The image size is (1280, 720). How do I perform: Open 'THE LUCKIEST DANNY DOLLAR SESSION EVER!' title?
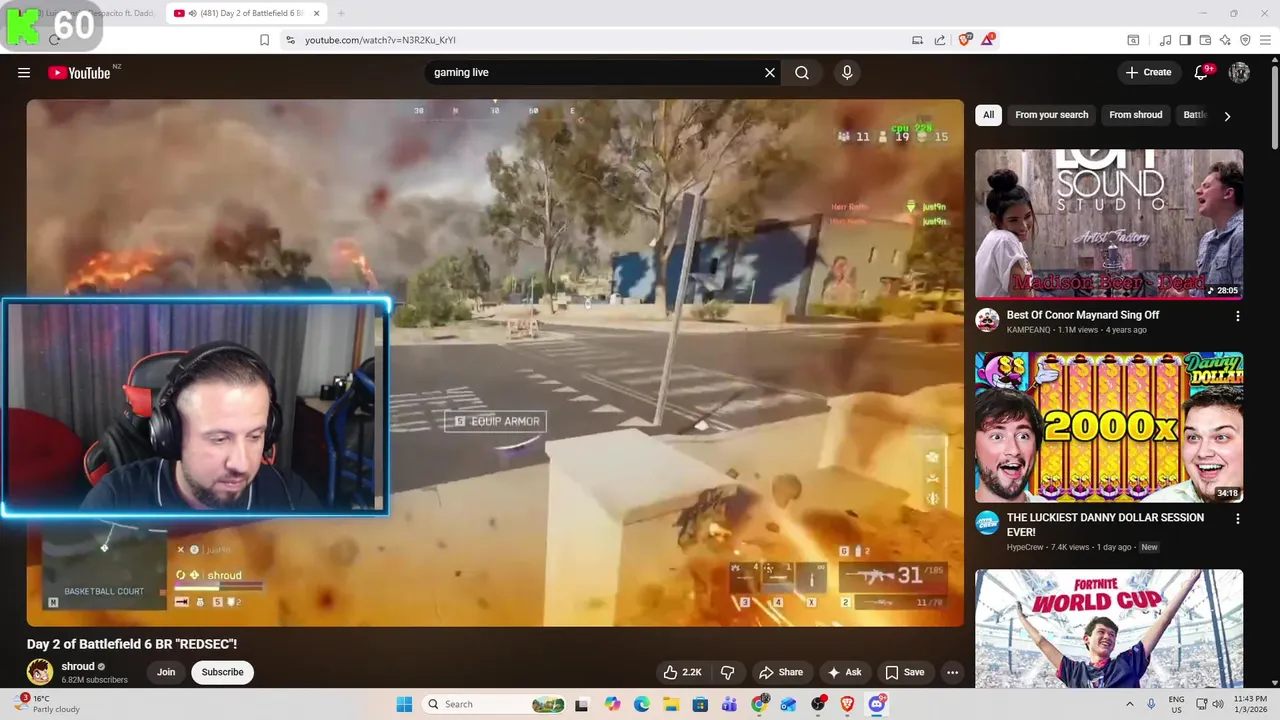tap(1105, 525)
